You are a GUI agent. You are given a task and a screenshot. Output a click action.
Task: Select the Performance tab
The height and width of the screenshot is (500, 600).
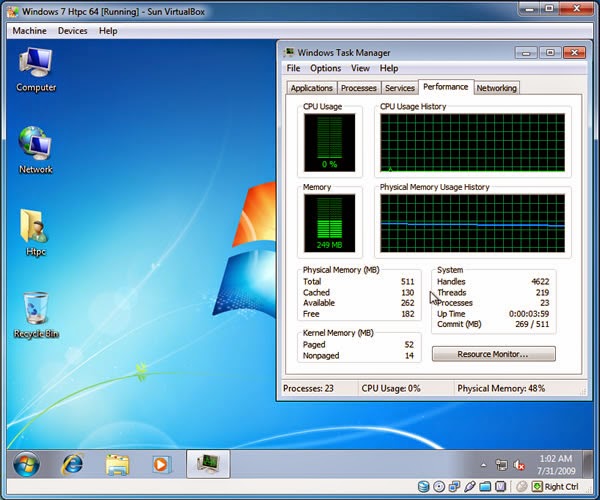446,87
